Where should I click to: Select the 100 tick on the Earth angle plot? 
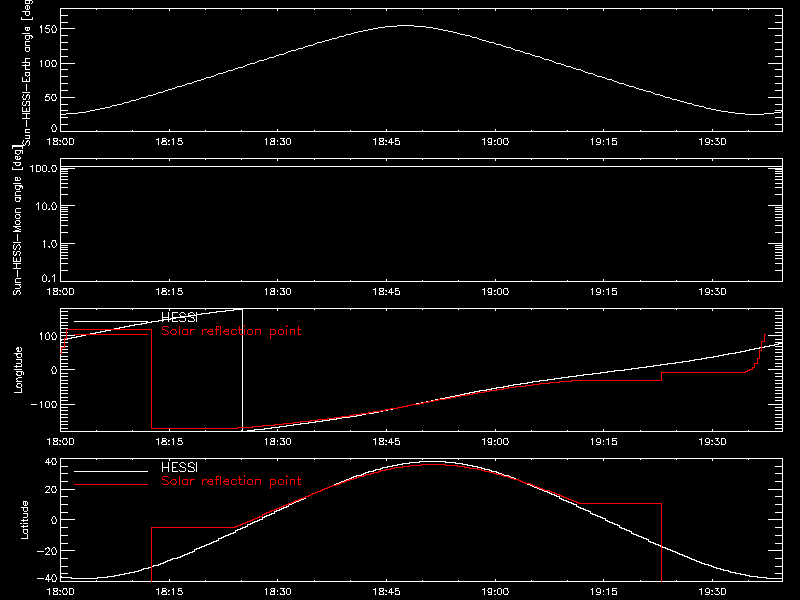48,63
